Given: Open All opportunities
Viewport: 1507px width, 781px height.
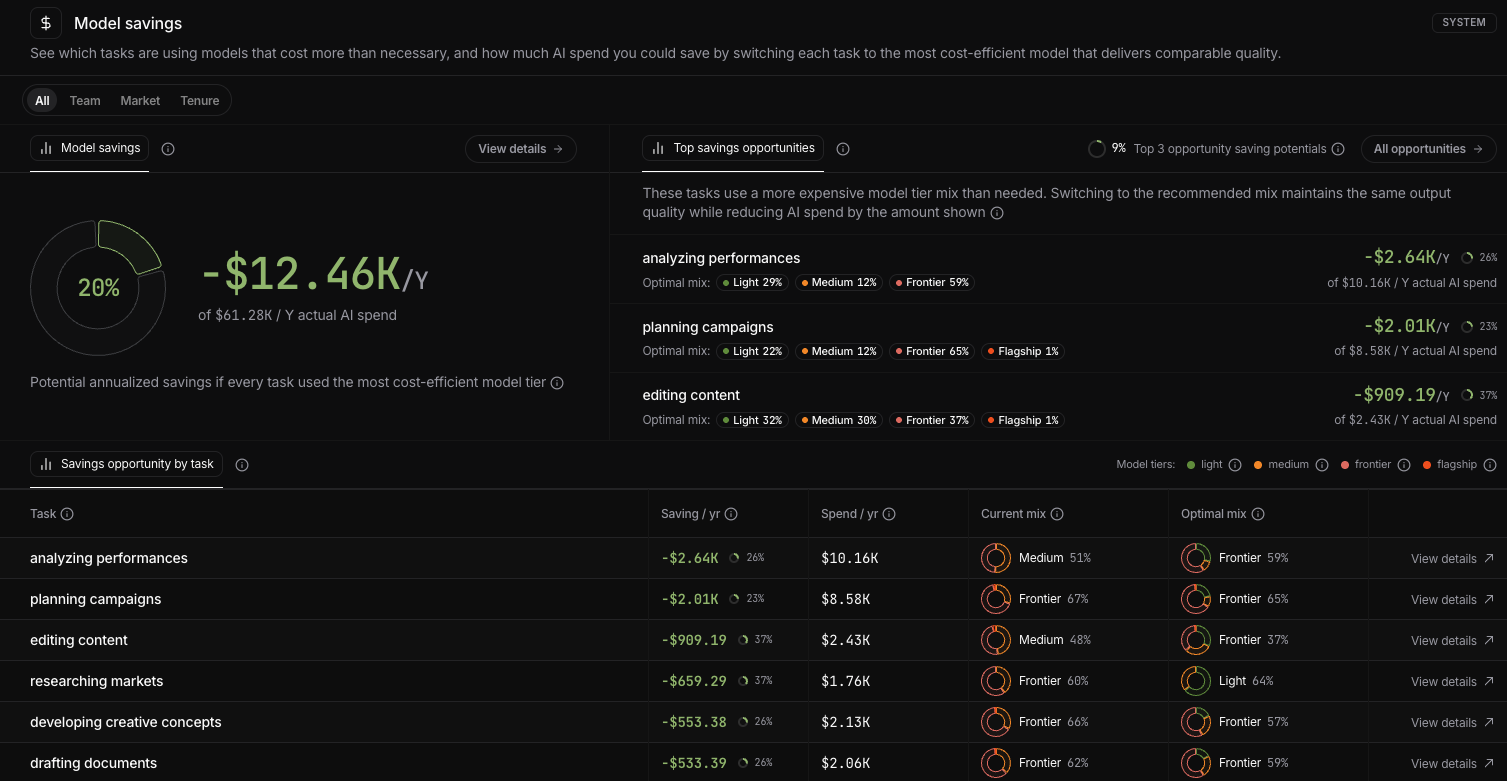Looking at the screenshot, I should (x=1429, y=149).
